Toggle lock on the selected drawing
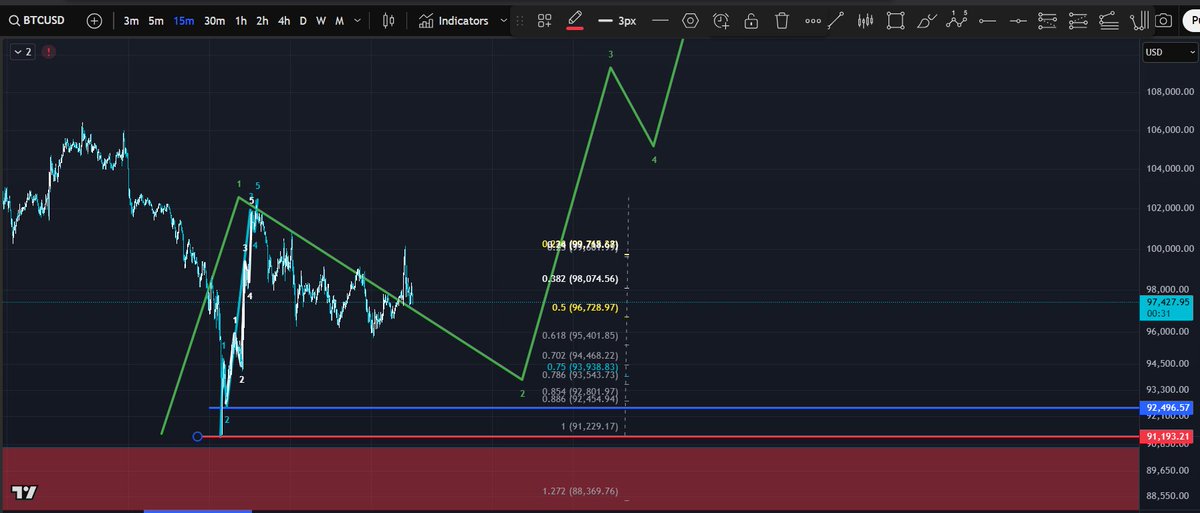Screen dimensions: 1200x513 (x=751, y=20)
